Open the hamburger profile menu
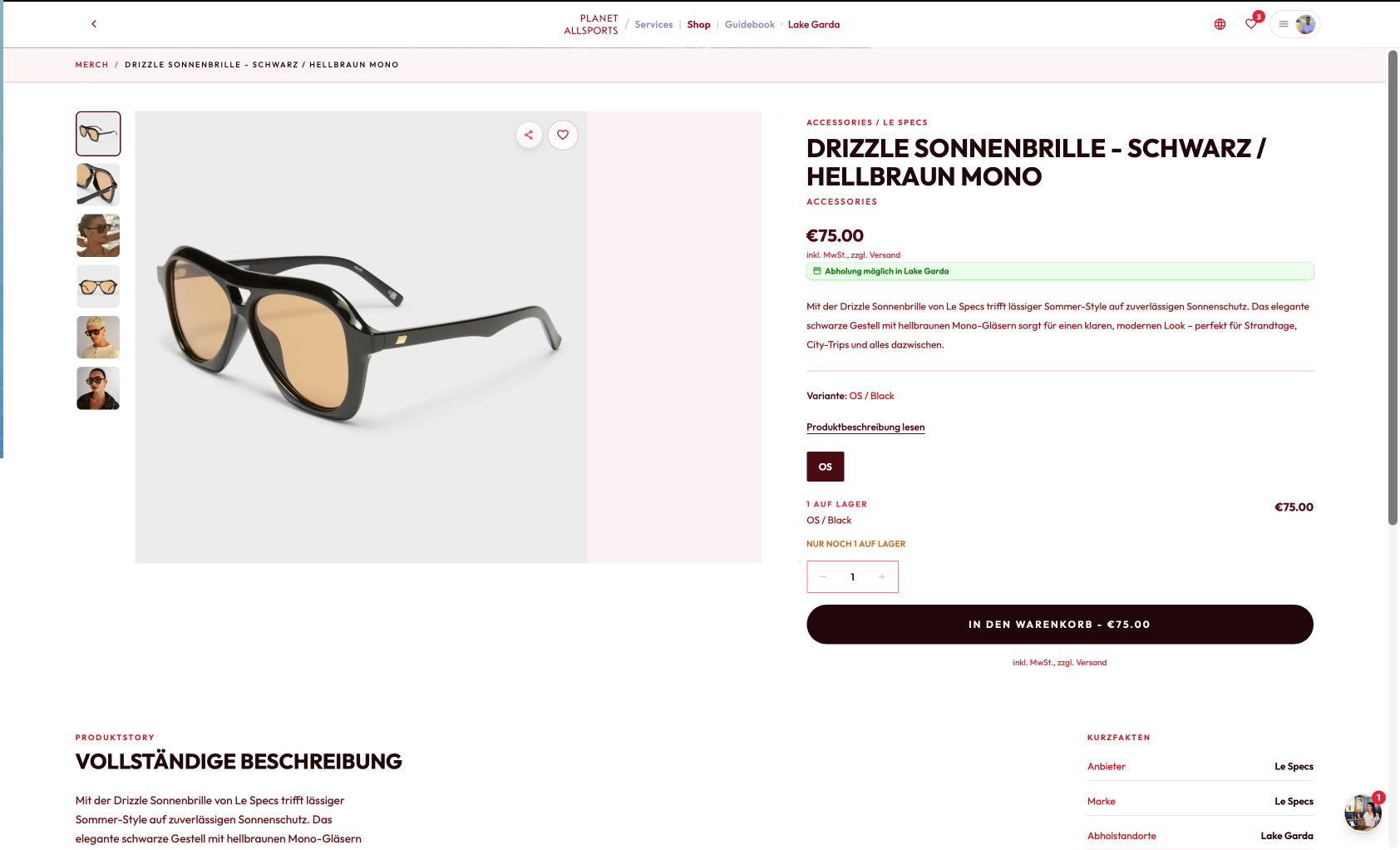Viewport: 1400px width, 850px height. click(1294, 24)
